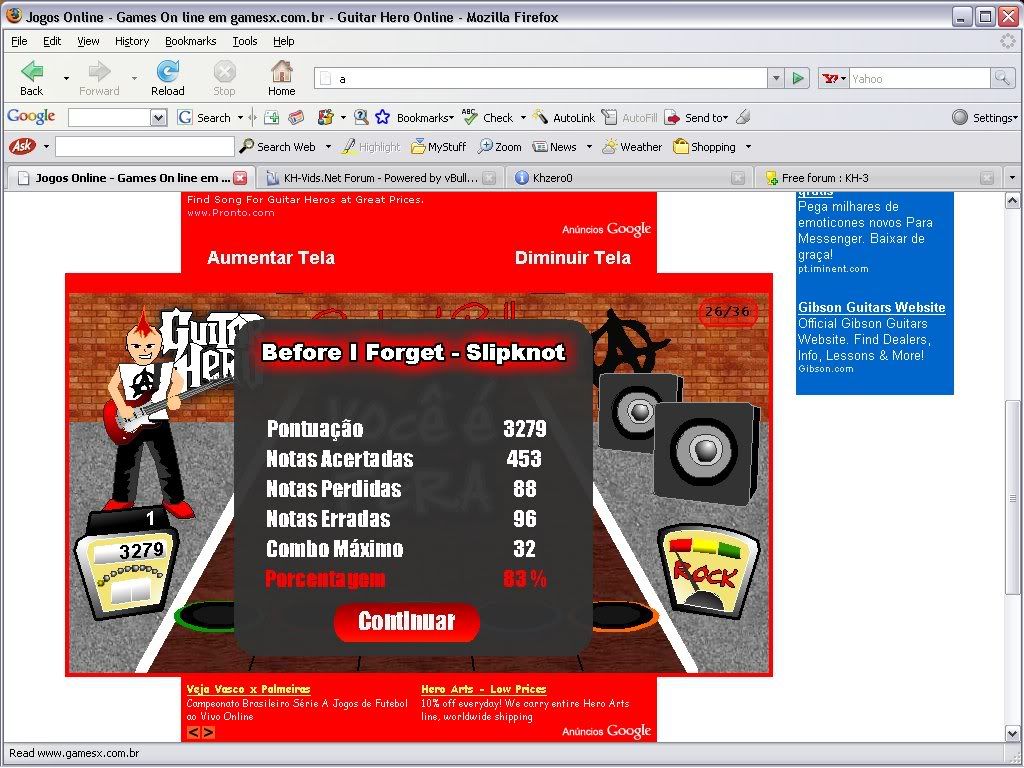Click the next ad arrow in bottom banner
This screenshot has width=1024, height=768.
tap(208, 733)
